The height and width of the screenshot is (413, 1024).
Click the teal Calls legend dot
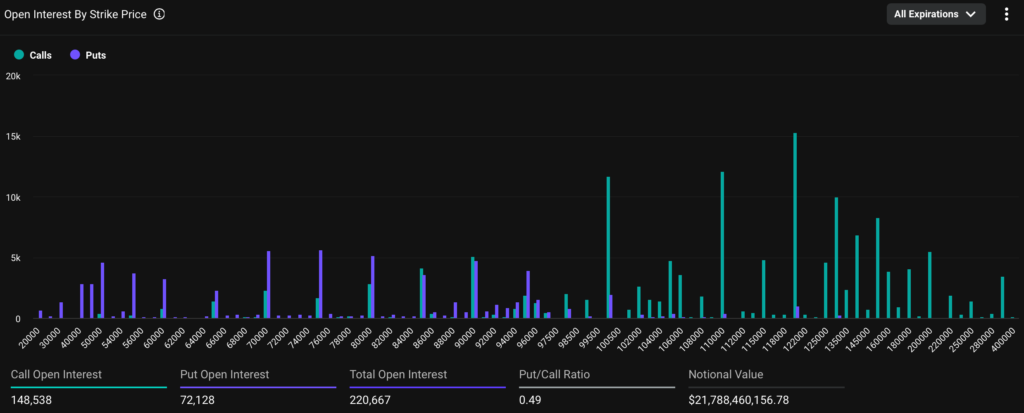18,55
